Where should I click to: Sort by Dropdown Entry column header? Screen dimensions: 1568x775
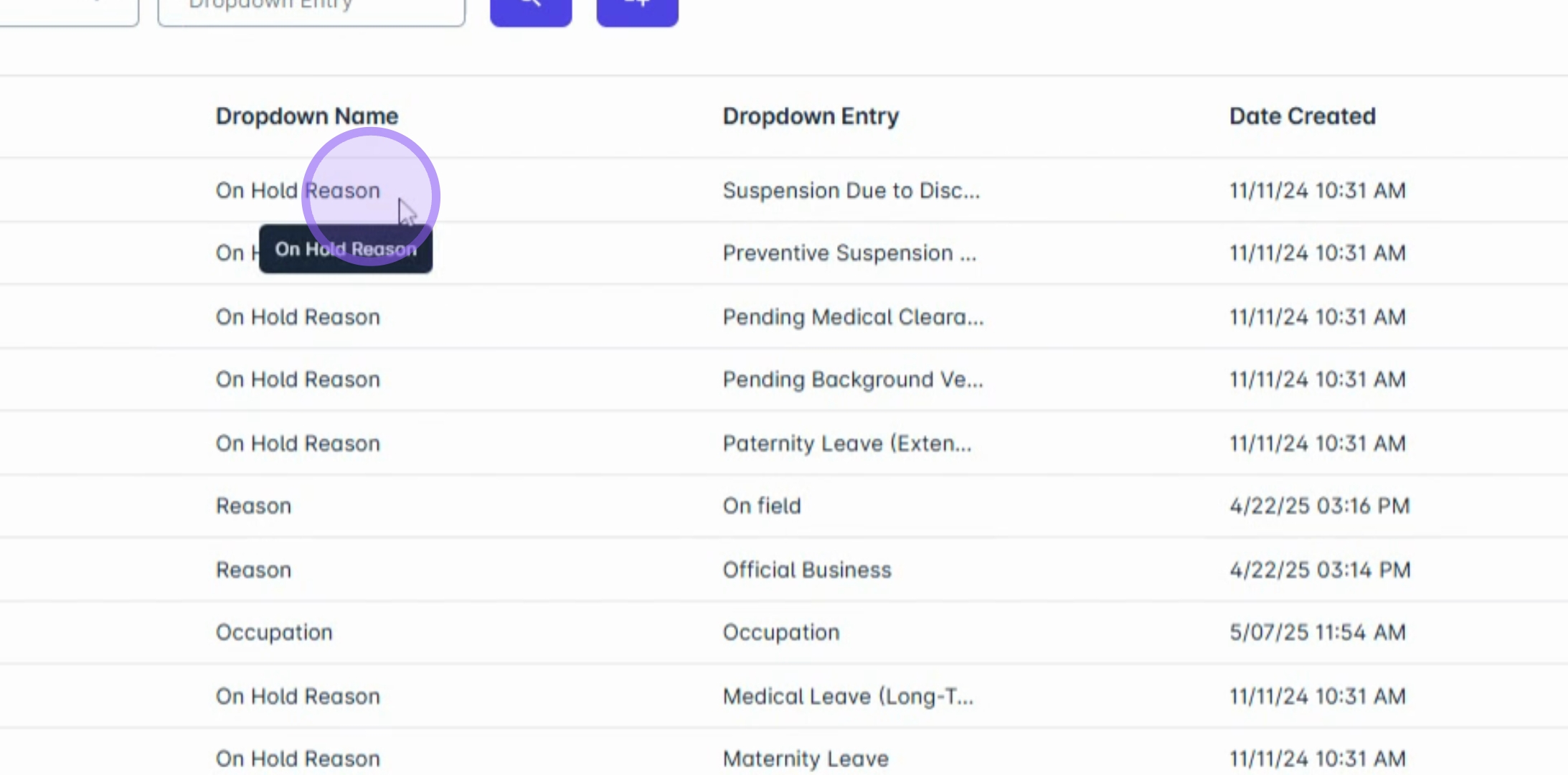811,116
